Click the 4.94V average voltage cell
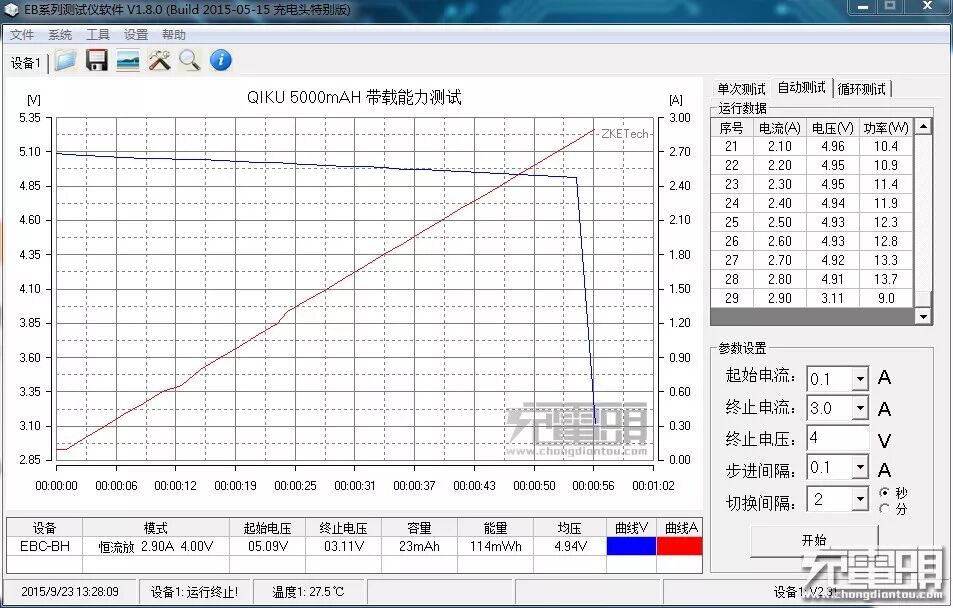953x608 pixels. pyautogui.click(x=570, y=546)
